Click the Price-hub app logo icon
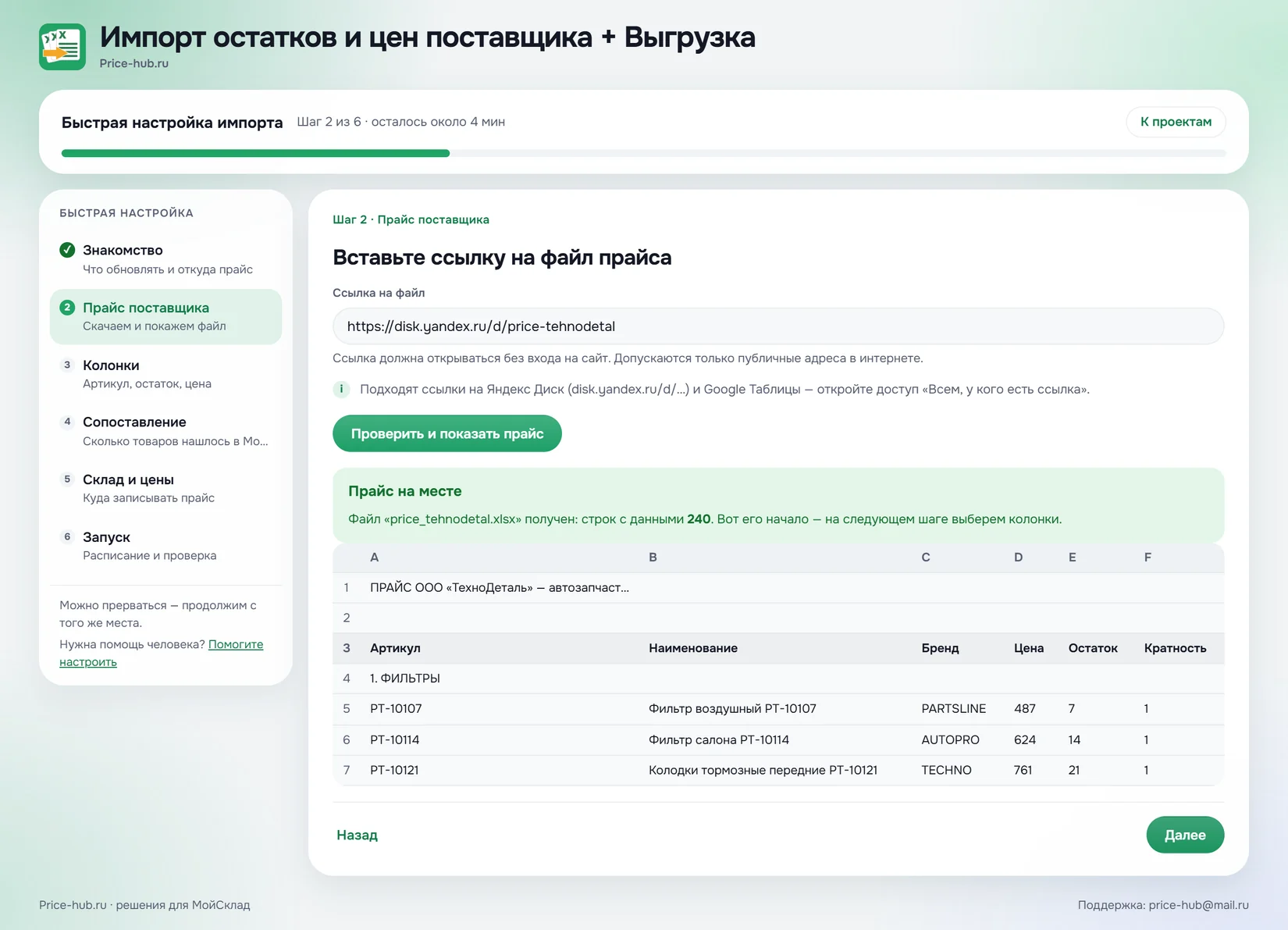Image resolution: width=1288 pixels, height=930 pixels. click(x=62, y=47)
